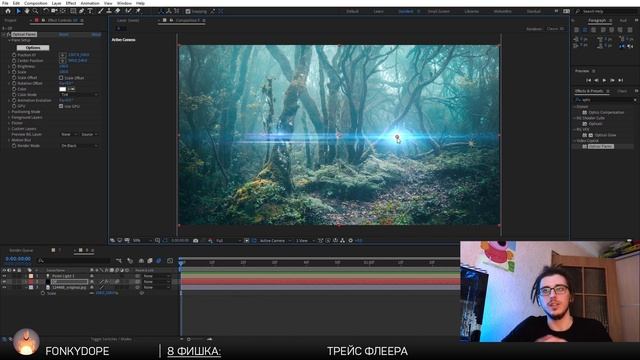Image resolution: width=640 pixels, height=360 pixels.
Task: Select the Roto Brush tool
Action: [x=129, y=11]
